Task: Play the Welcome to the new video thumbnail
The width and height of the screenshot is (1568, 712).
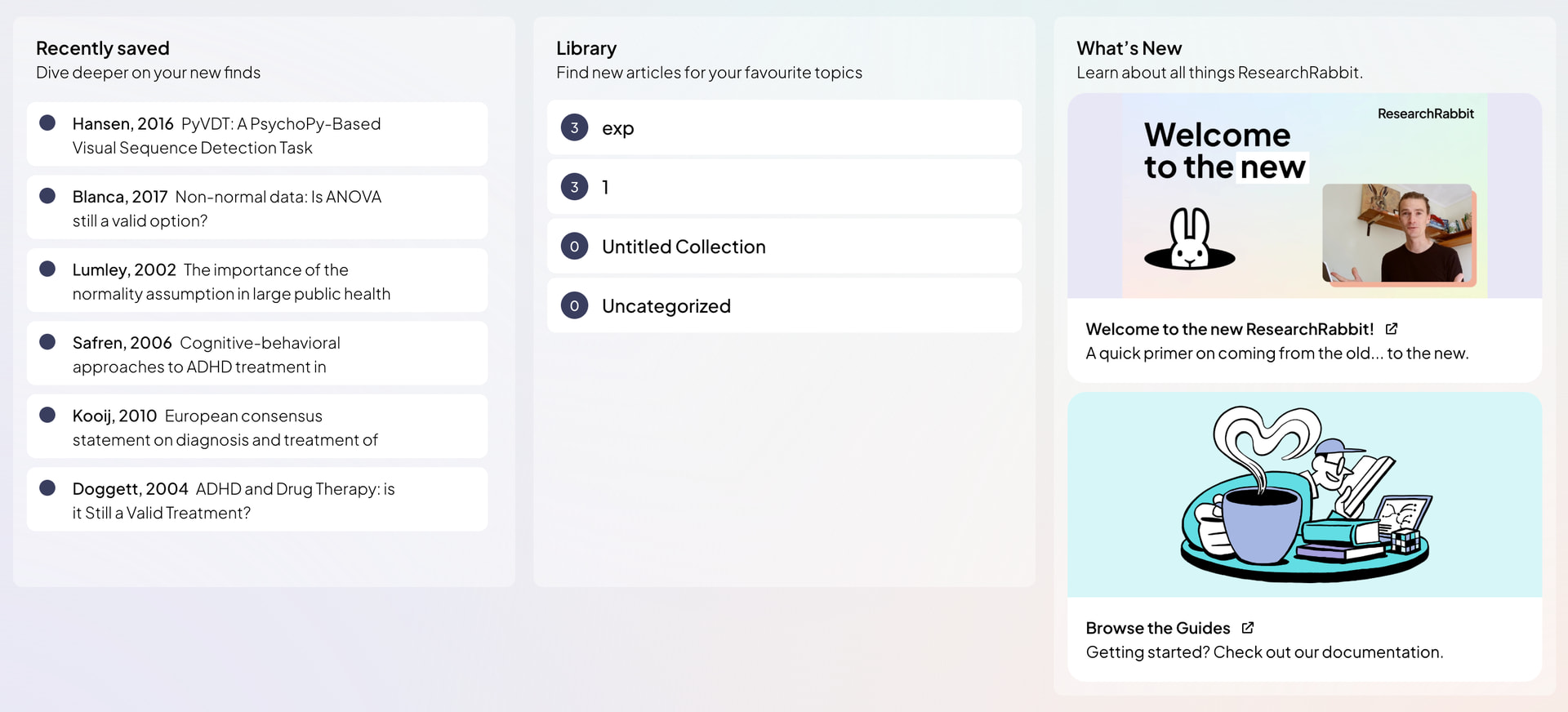Action: click(x=1304, y=196)
